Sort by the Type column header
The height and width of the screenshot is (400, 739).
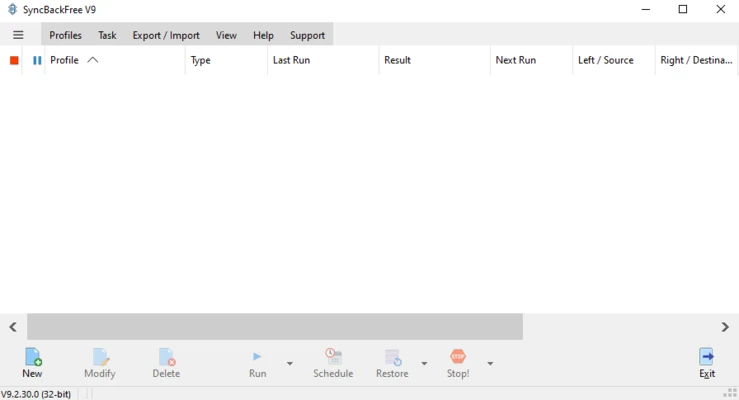click(226, 60)
